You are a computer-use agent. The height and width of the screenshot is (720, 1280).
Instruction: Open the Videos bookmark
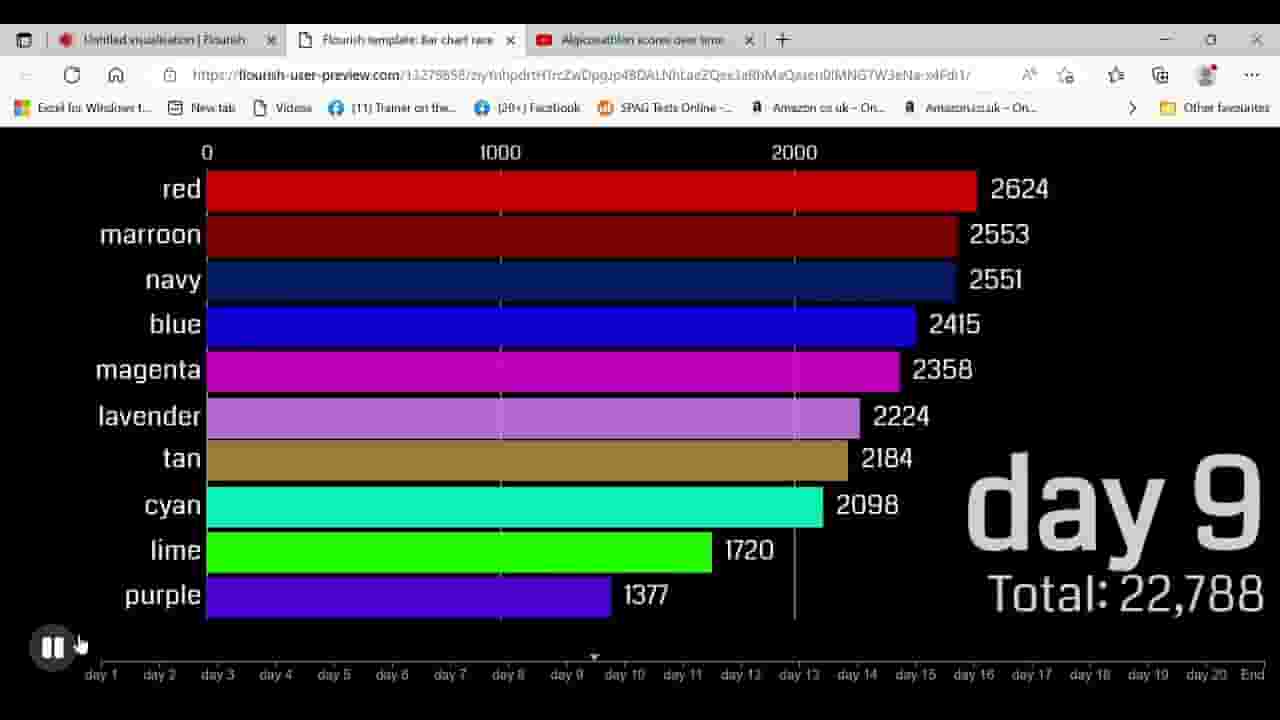pyautogui.click(x=282, y=108)
